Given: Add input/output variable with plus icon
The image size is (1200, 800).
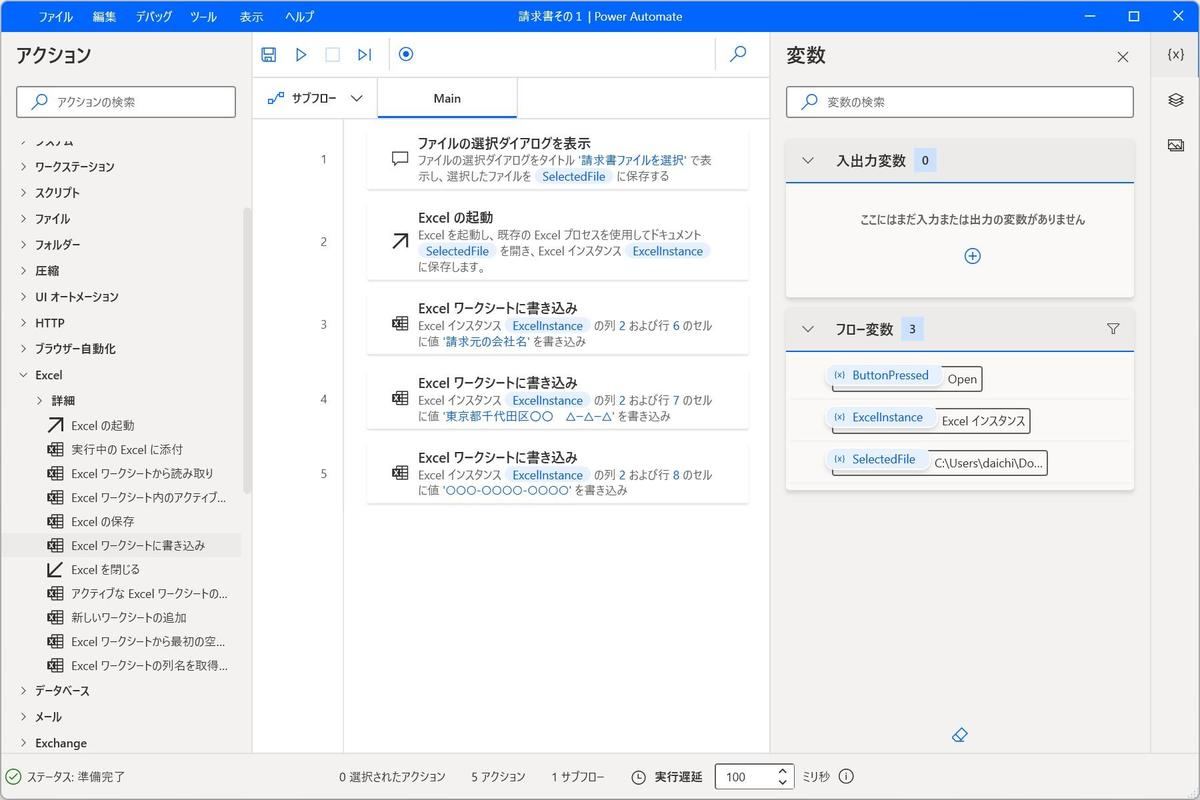Looking at the screenshot, I should coord(972,256).
